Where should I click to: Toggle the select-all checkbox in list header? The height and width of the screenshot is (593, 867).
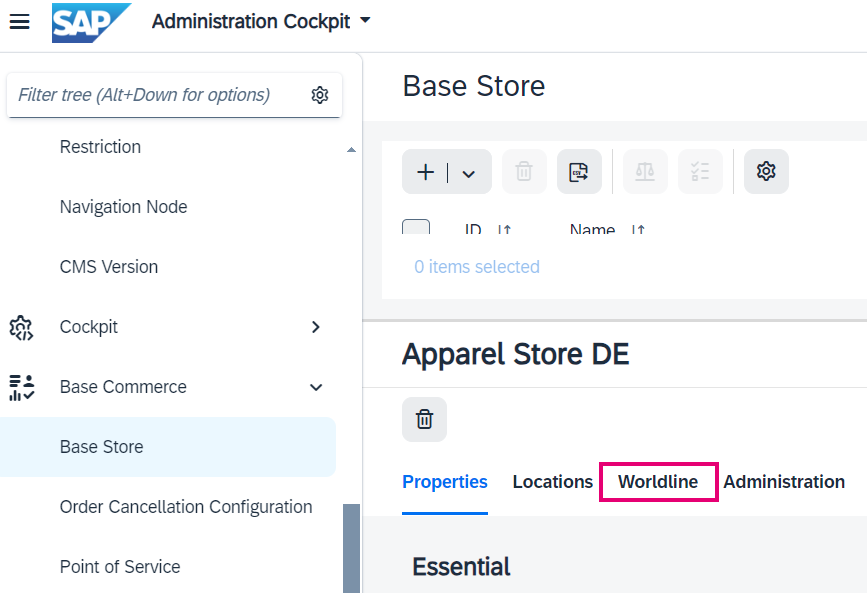coord(416,227)
